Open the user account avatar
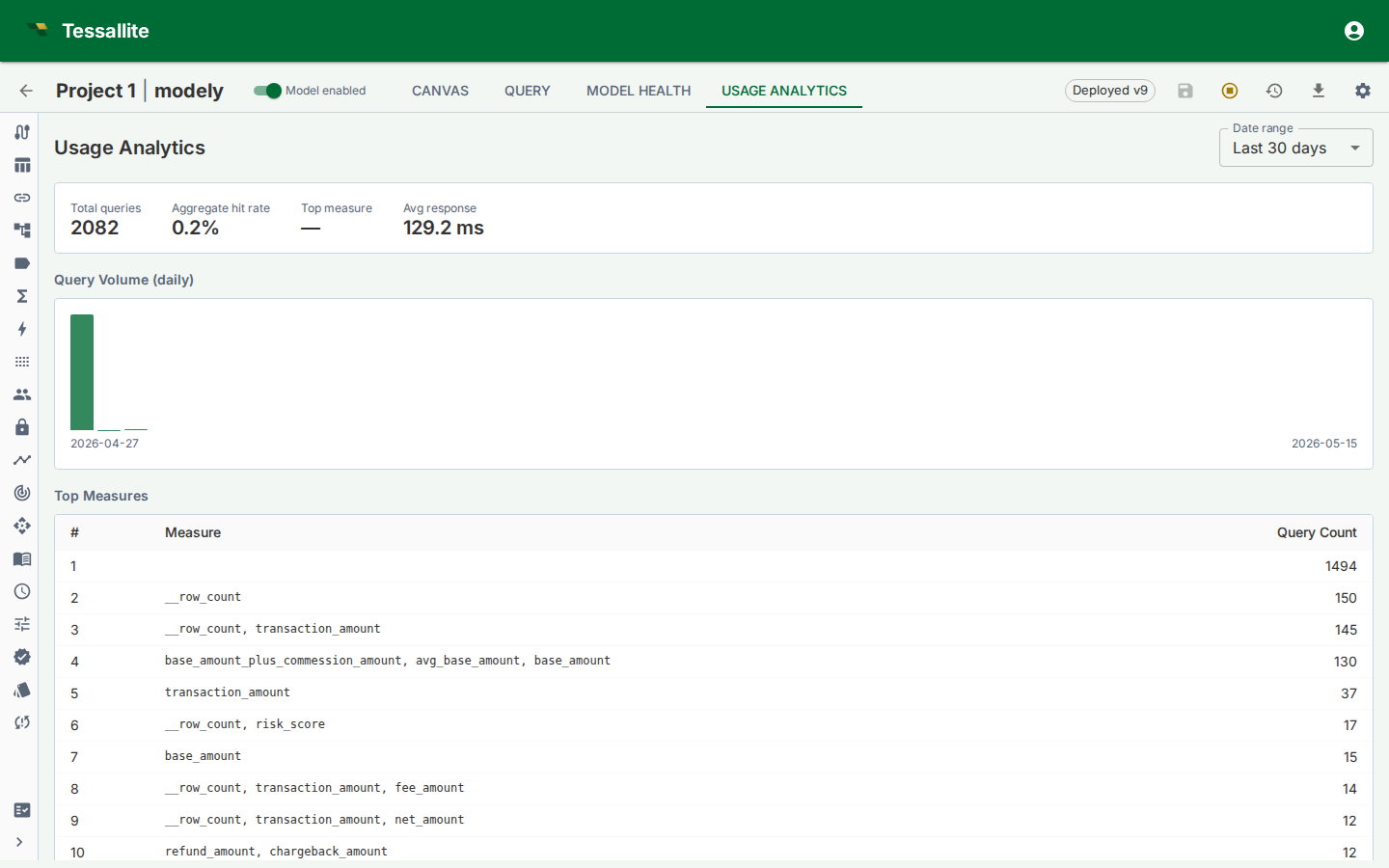Image resolution: width=1389 pixels, height=868 pixels. coord(1354,31)
